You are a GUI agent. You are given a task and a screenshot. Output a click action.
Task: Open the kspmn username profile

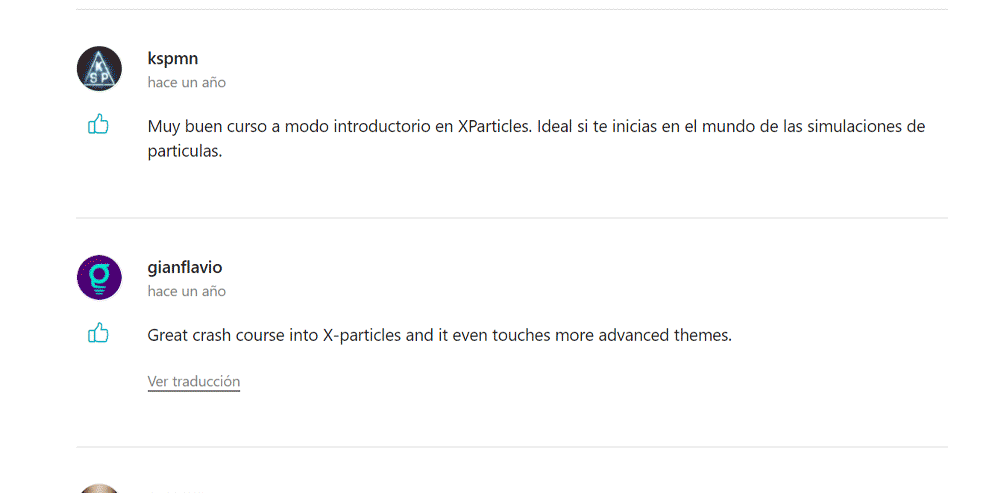point(173,59)
